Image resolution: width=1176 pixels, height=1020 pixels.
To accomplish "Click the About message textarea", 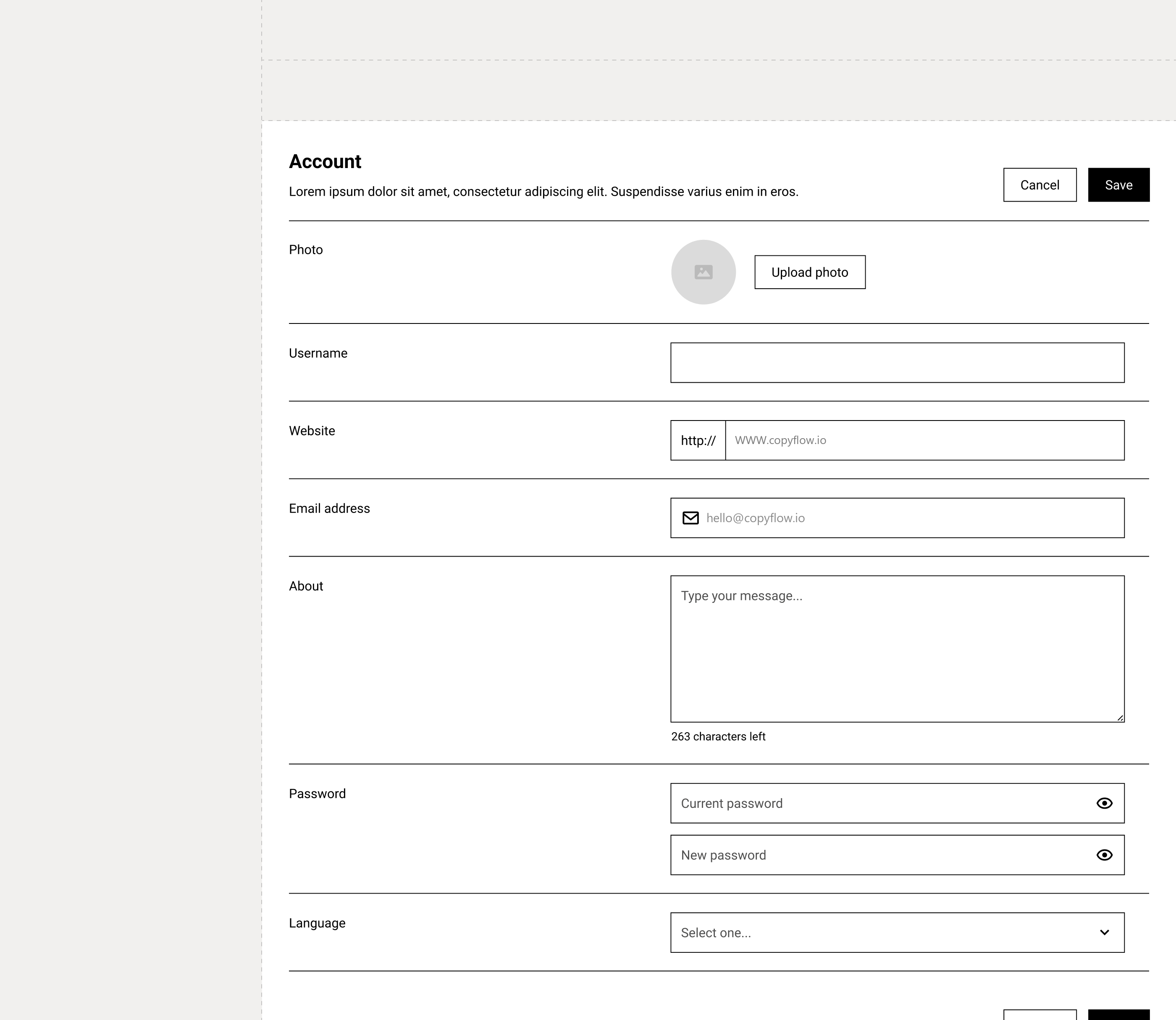I will [897, 649].
